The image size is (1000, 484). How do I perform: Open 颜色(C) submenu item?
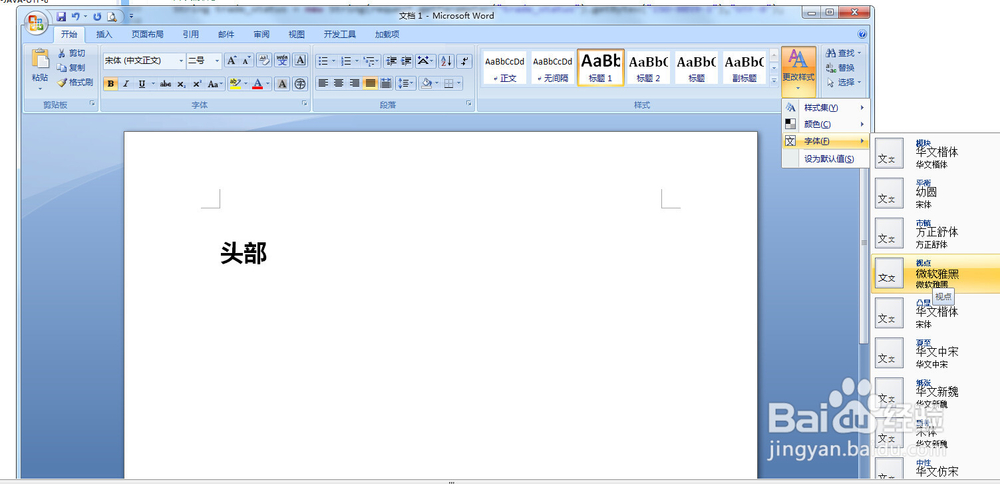tap(826, 124)
